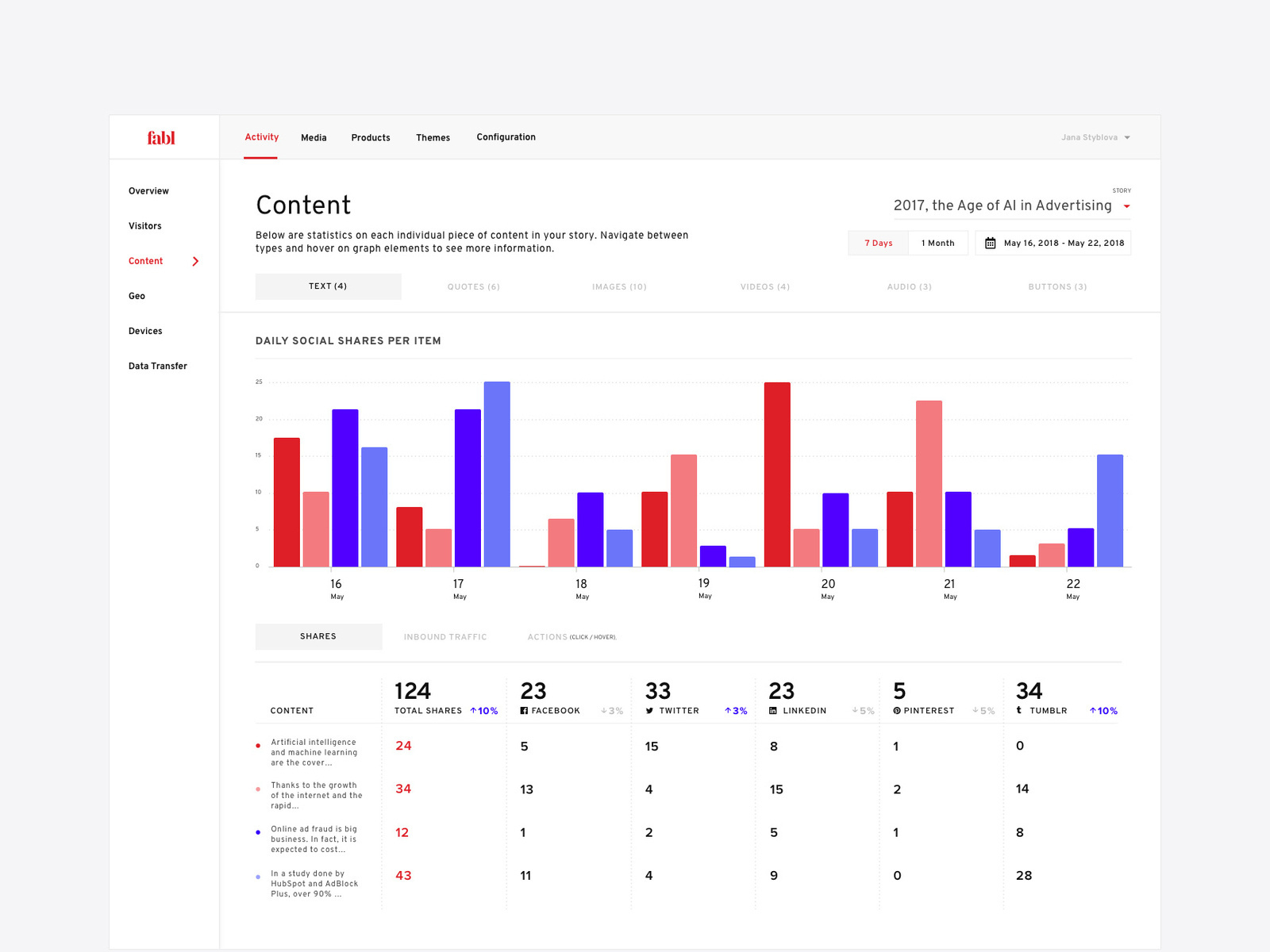Click the tallest light-blue bar on May 17
This screenshot has height=952, width=1270.
(x=497, y=474)
